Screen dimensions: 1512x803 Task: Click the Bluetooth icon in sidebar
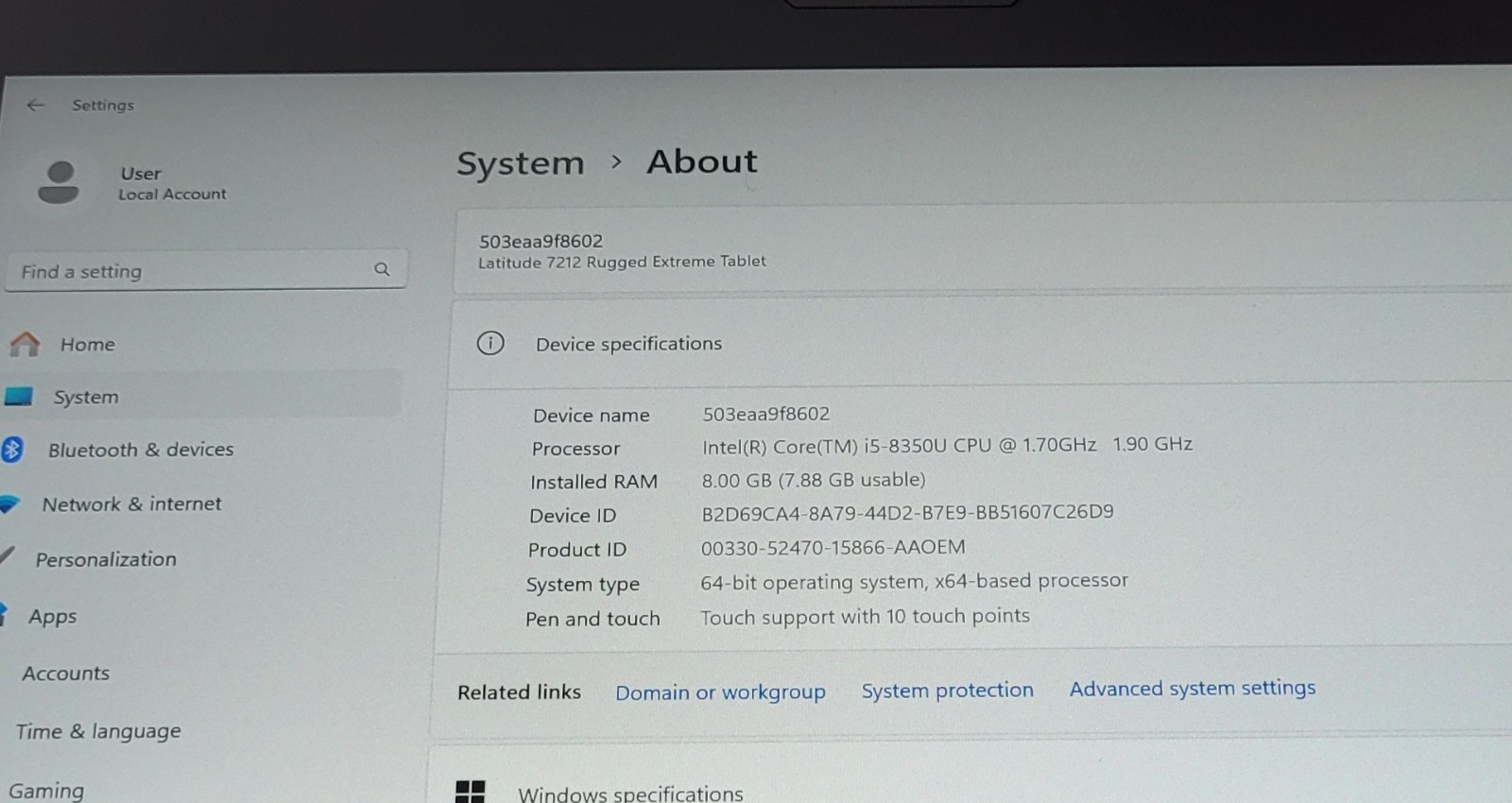click(x=11, y=450)
